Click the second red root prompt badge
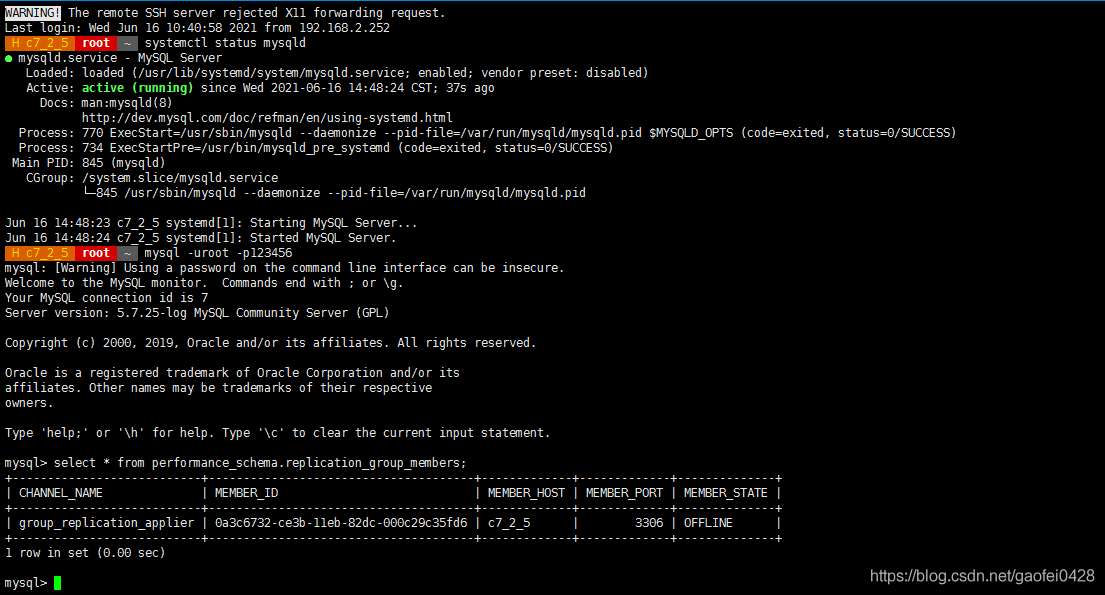This screenshot has width=1105, height=595. pos(96,253)
